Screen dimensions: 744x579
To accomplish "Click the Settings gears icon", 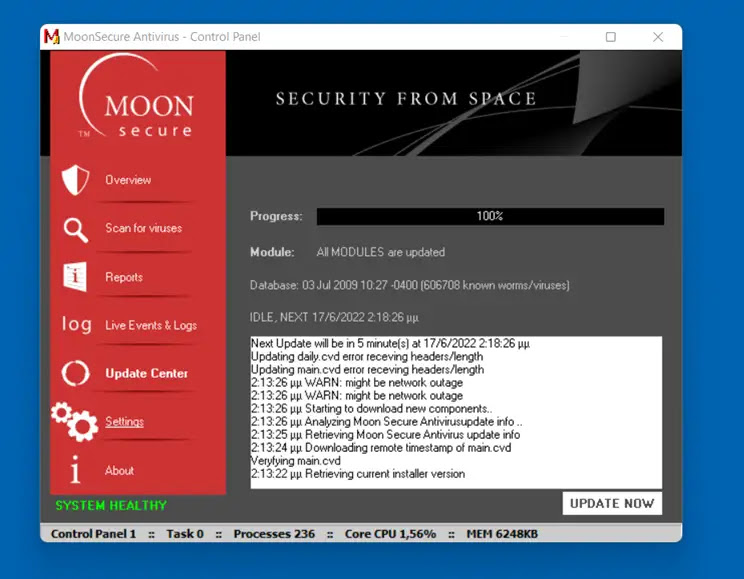I will click(75, 421).
